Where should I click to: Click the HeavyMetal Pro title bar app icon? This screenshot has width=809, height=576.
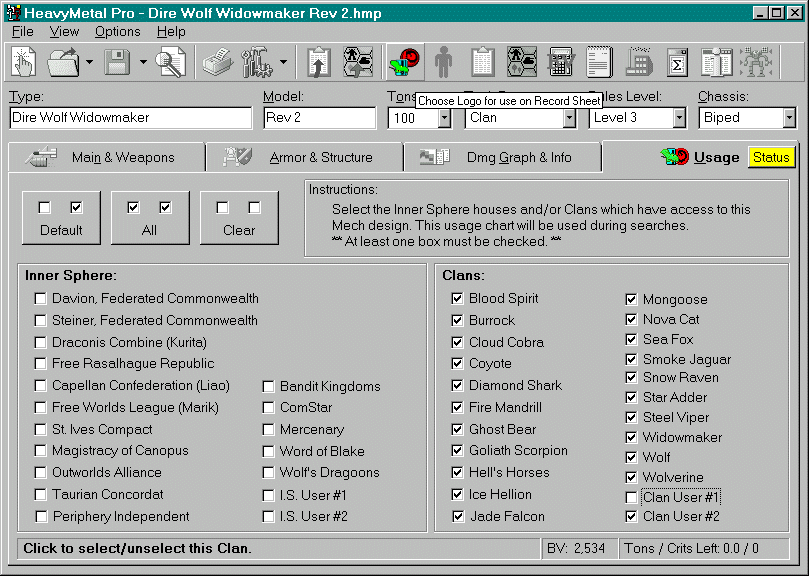[x=13, y=12]
